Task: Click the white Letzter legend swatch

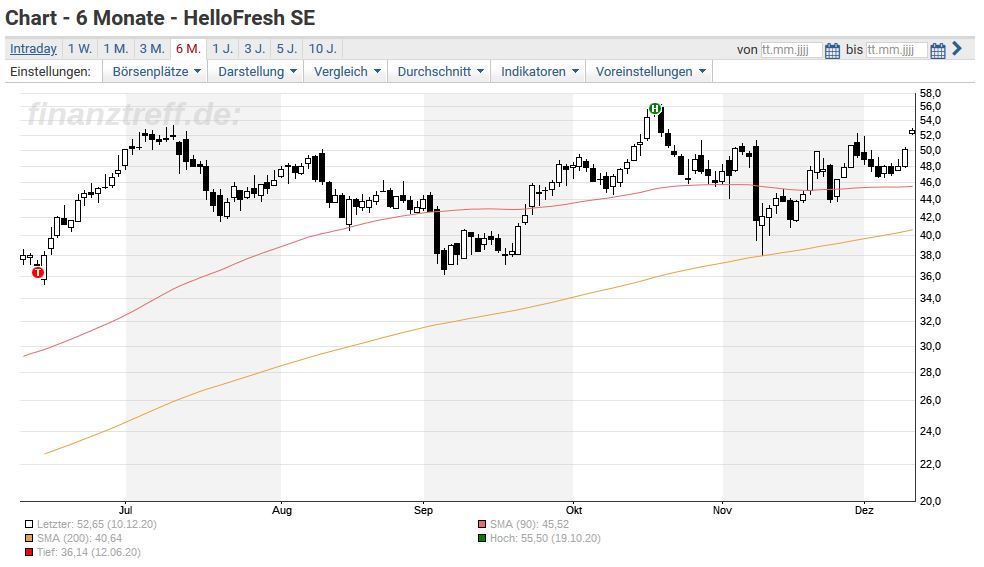Action: pos(29,524)
